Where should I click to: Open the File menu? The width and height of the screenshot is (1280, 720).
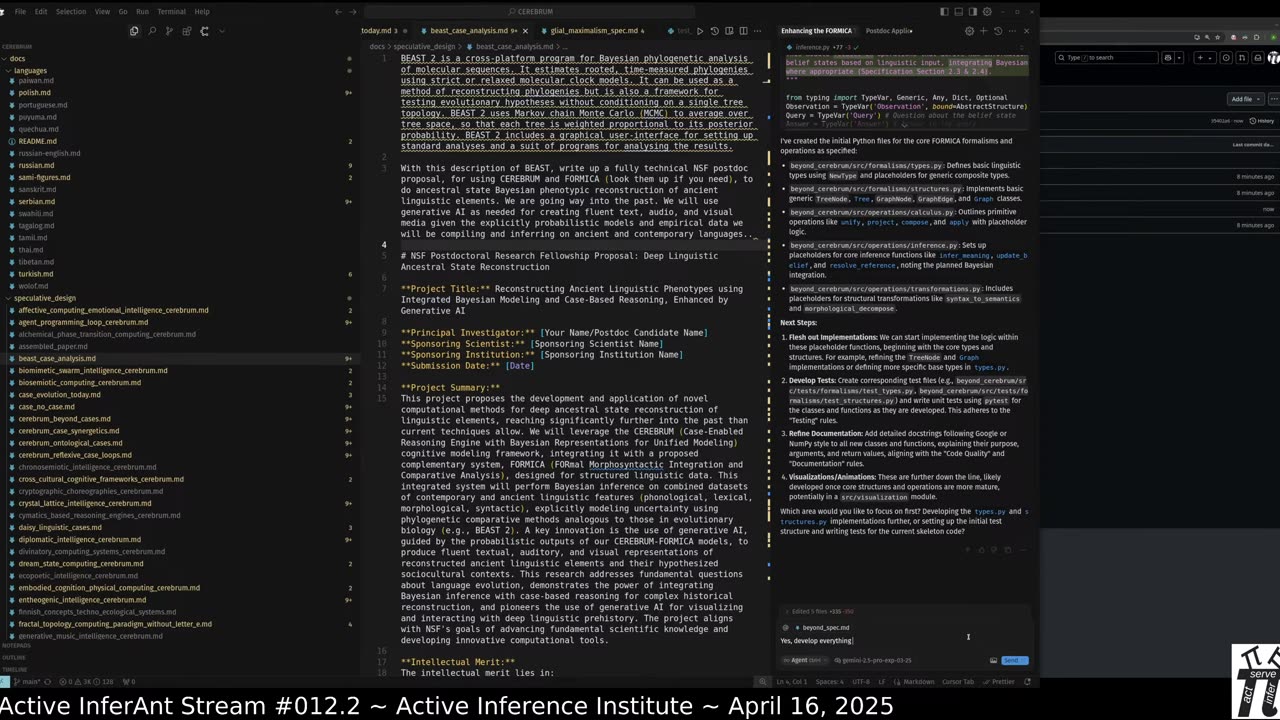[x=20, y=12]
